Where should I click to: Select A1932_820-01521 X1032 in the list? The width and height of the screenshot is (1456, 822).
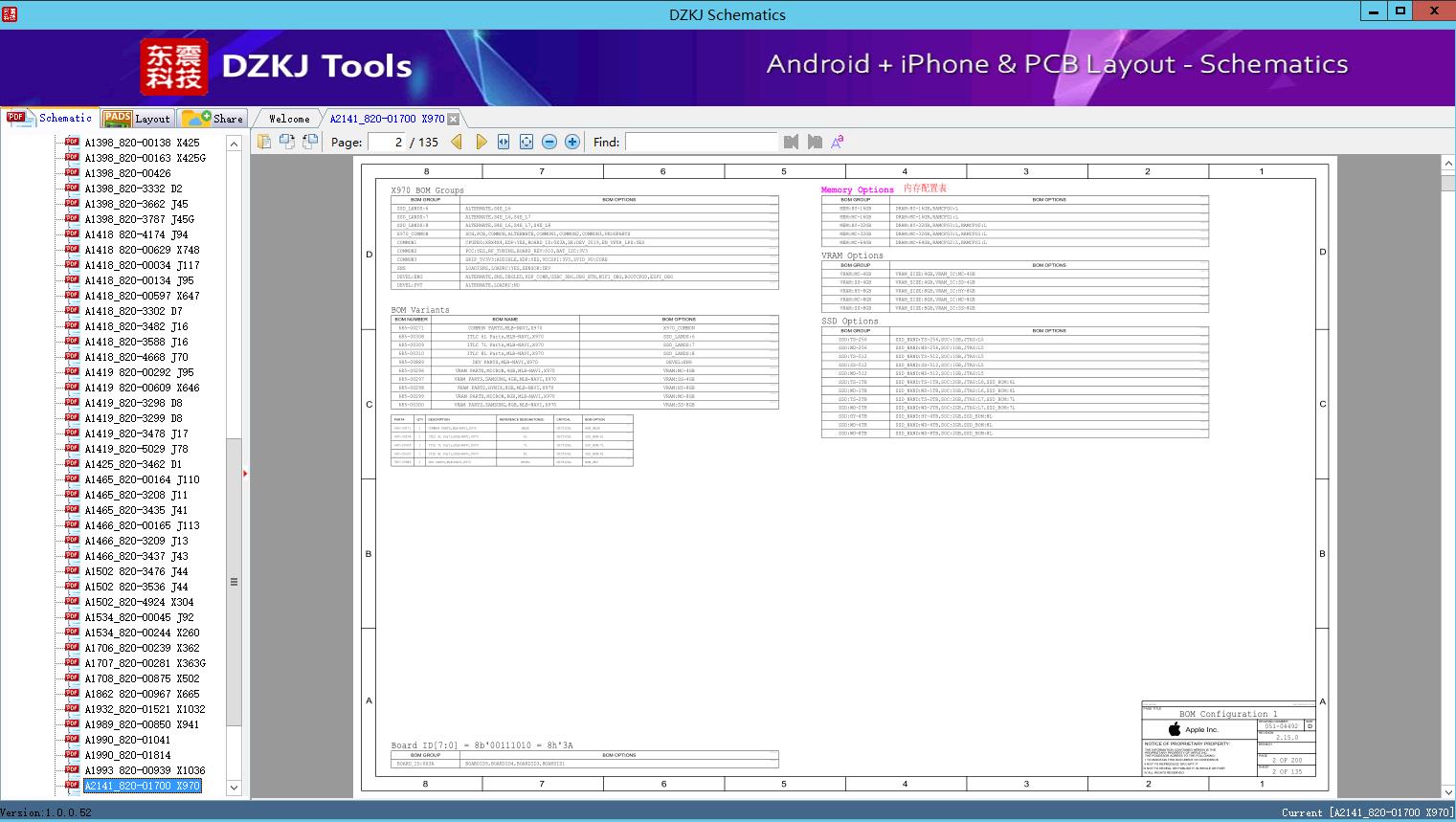coord(145,709)
